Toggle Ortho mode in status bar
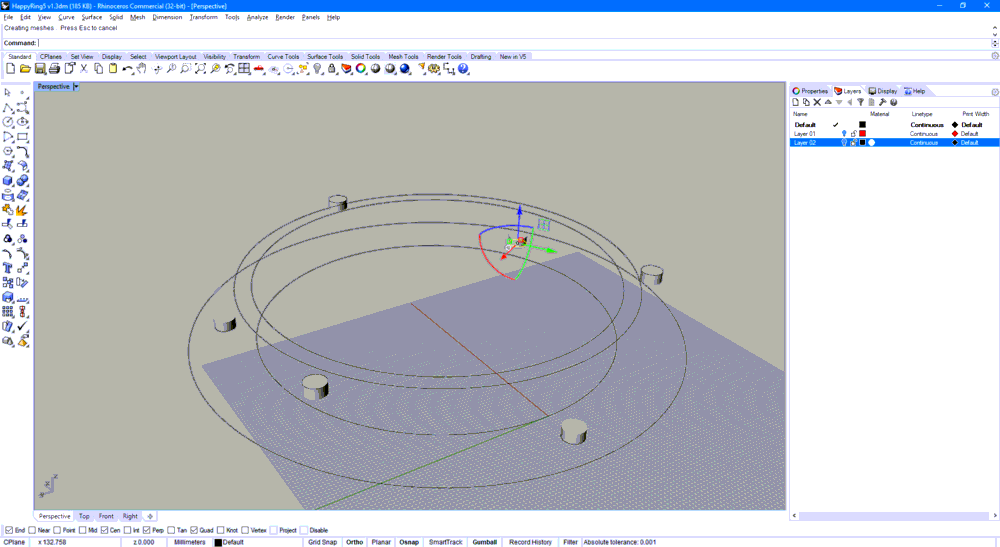The image size is (1000, 547). [x=355, y=542]
